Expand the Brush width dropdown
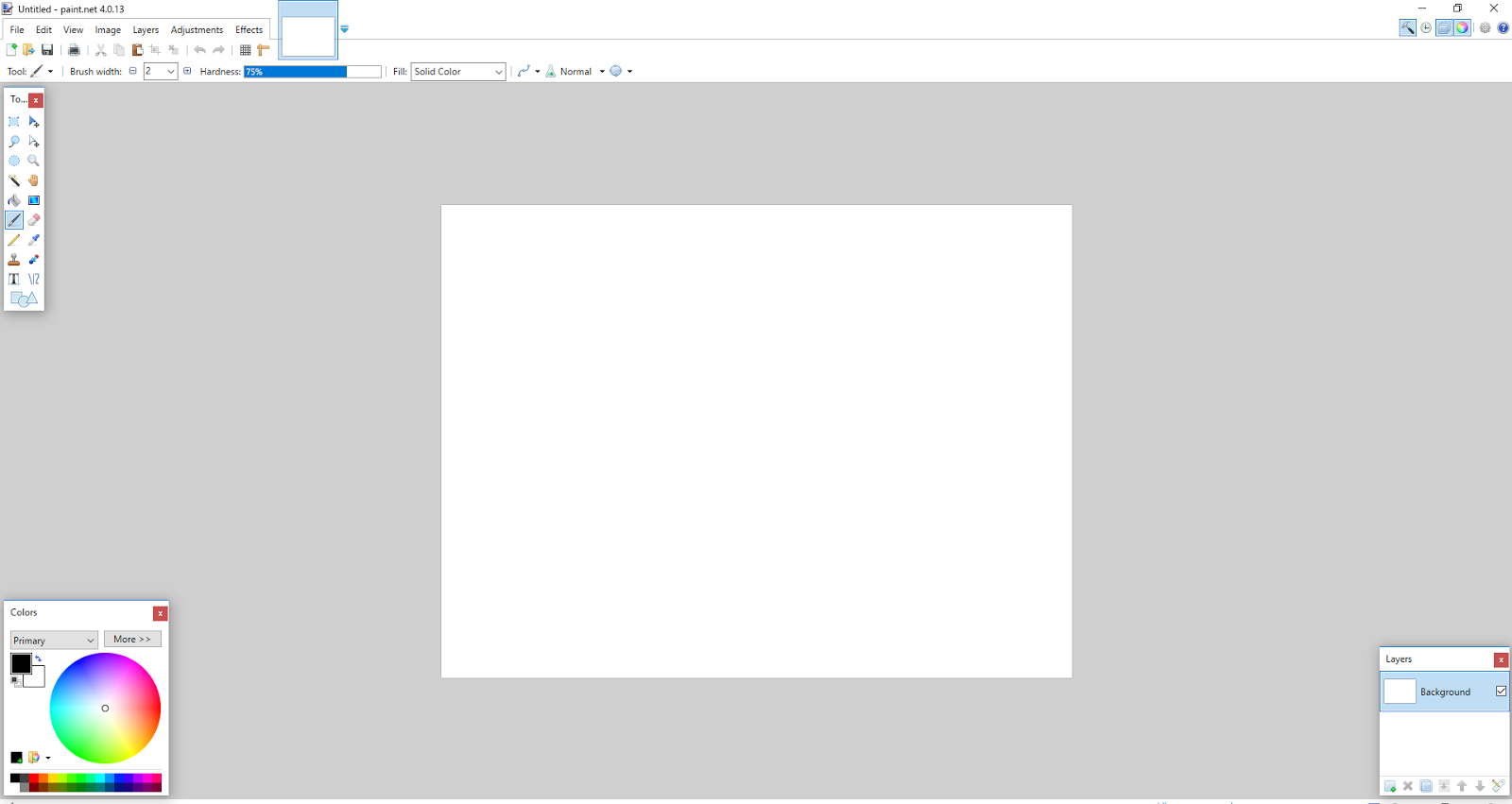Screen dimensions: 1512x804 [x=171, y=72]
